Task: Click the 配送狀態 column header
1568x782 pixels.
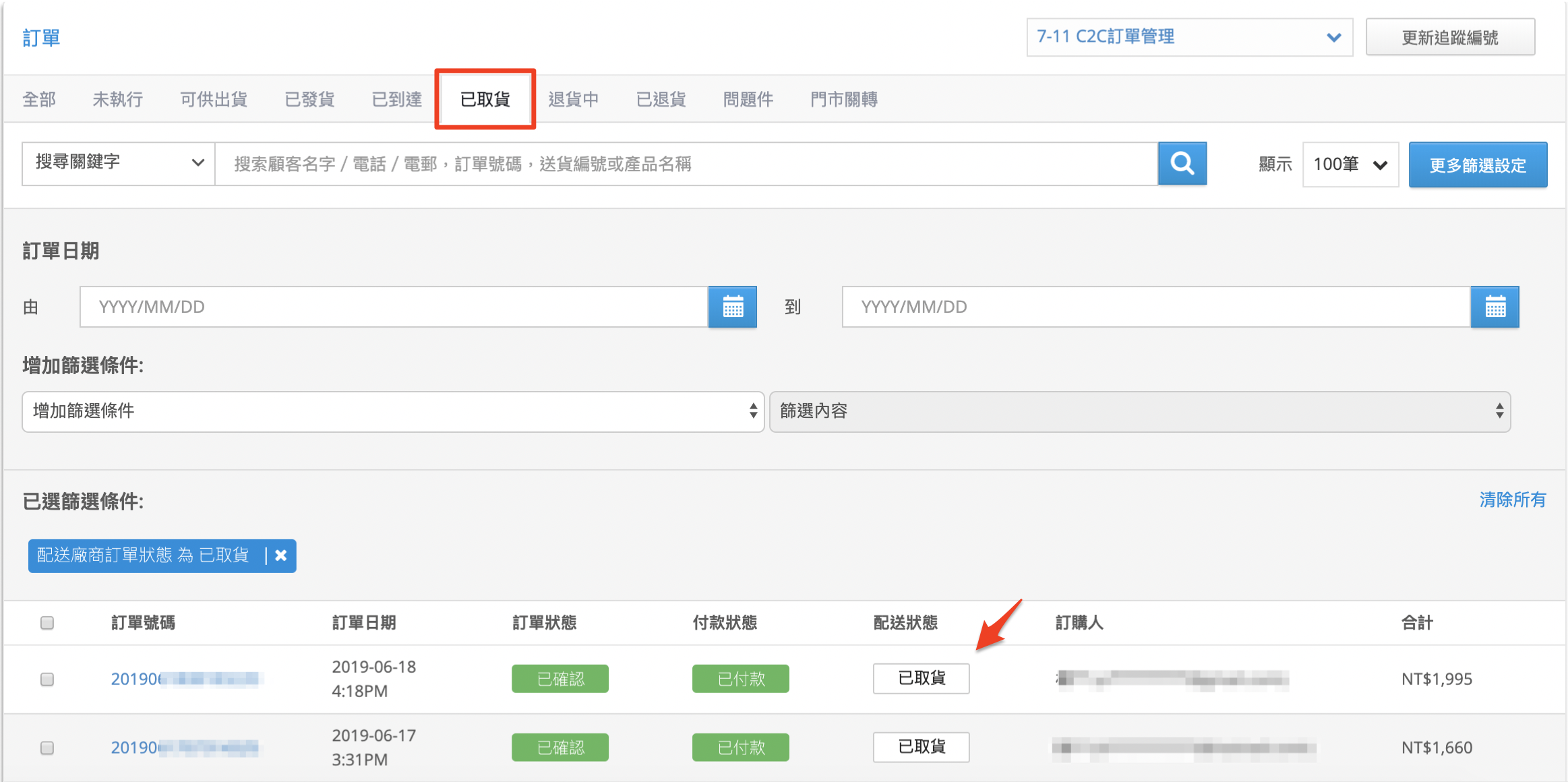Action: pyautogui.click(x=905, y=622)
